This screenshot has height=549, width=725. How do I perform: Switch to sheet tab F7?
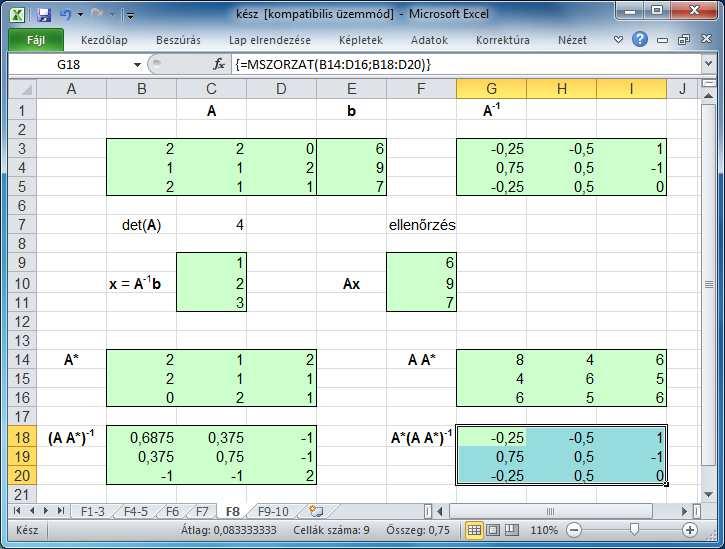click(x=202, y=512)
